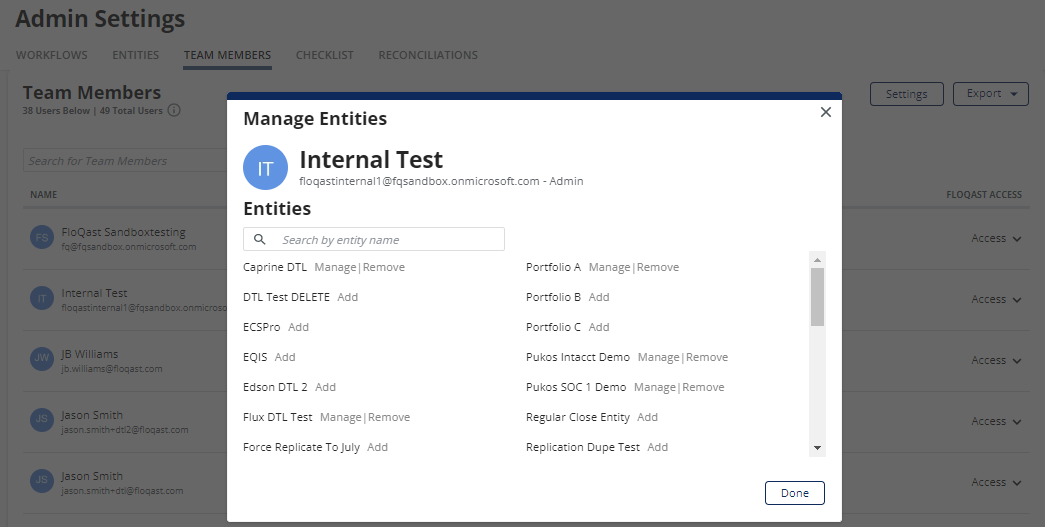Click jb.williams@floqast.com email text
1045x527 pixels.
point(112,368)
